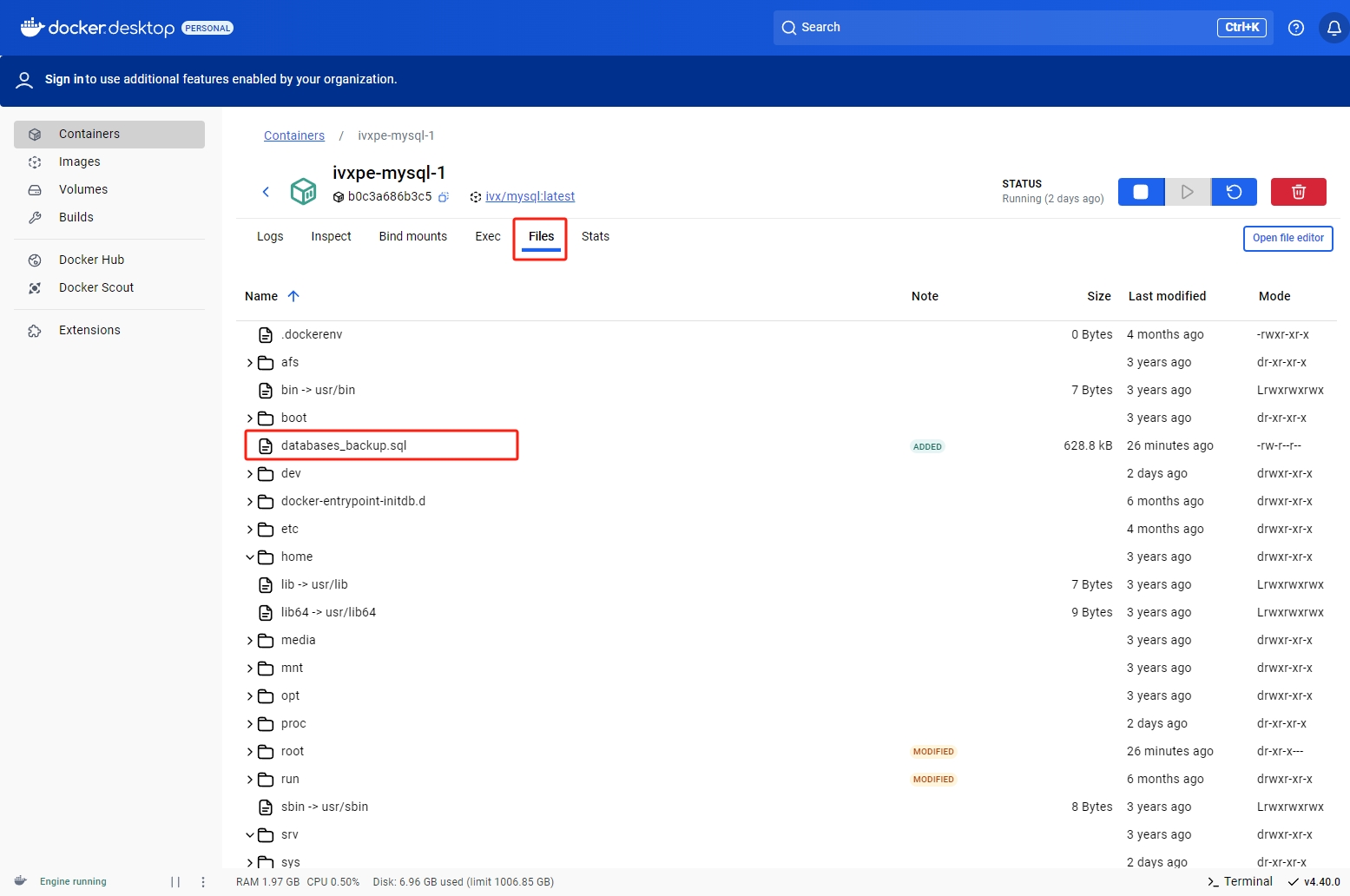Click the v4.40.0 version indicator
The image size is (1350, 896).
tap(1314, 882)
